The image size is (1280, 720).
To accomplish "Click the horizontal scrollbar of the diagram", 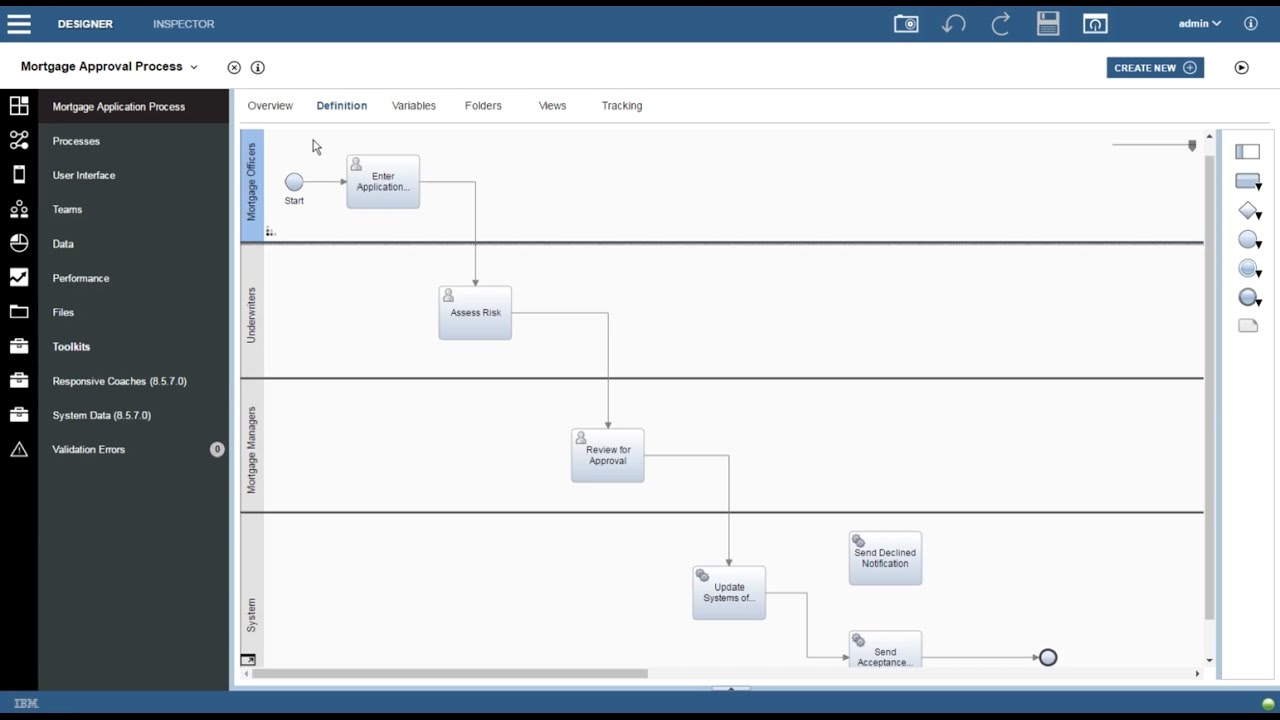I will (x=450, y=673).
